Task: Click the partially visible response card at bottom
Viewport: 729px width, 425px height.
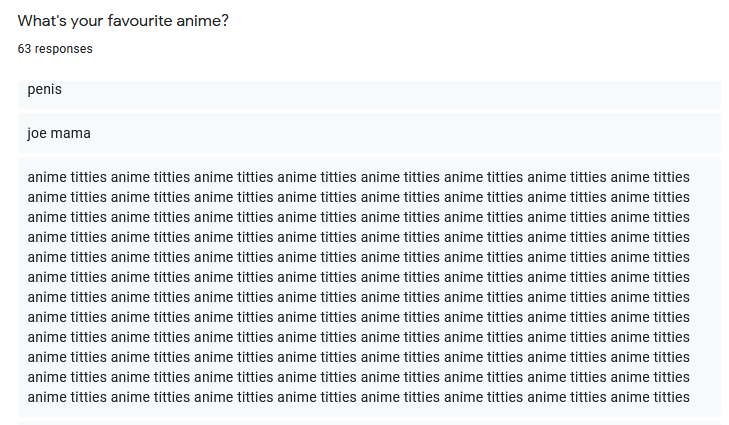Action: [369, 423]
